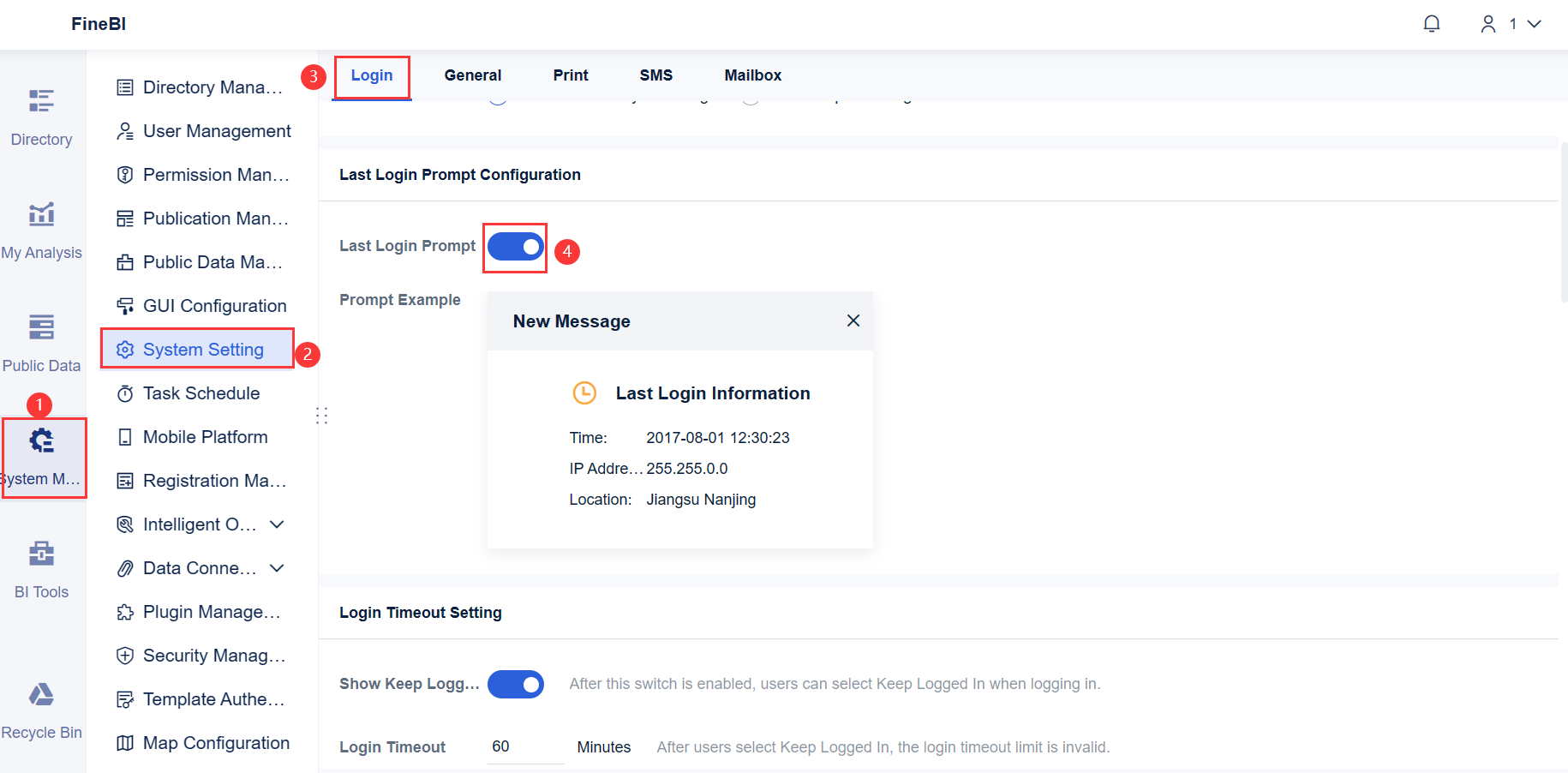Screen dimensions: 1568x773
Task: Open the SMS settings tab
Action: 655,75
